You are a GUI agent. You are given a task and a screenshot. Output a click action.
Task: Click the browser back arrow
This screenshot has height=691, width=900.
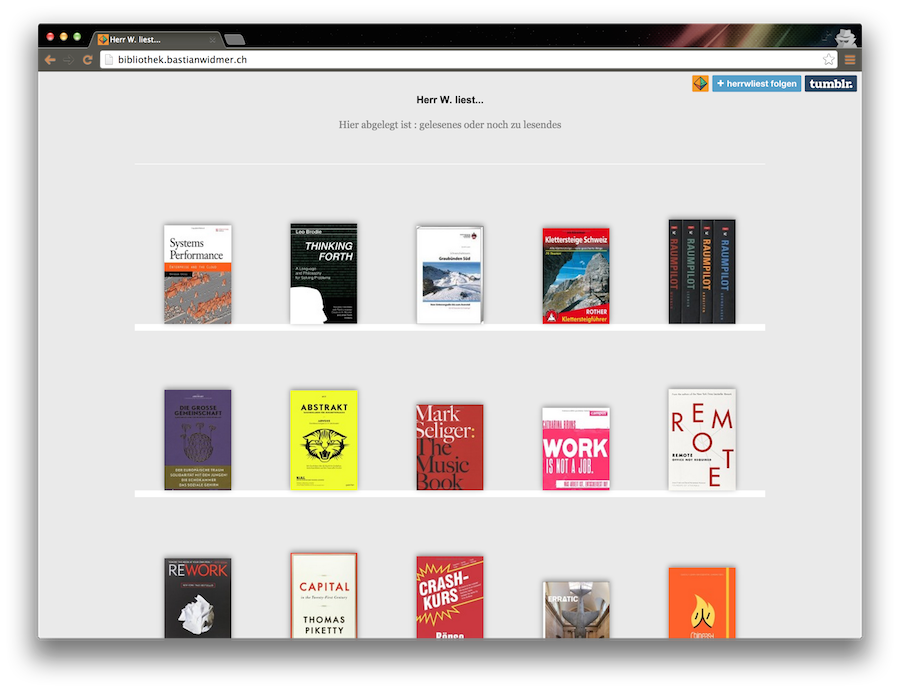pyautogui.click(x=51, y=60)
